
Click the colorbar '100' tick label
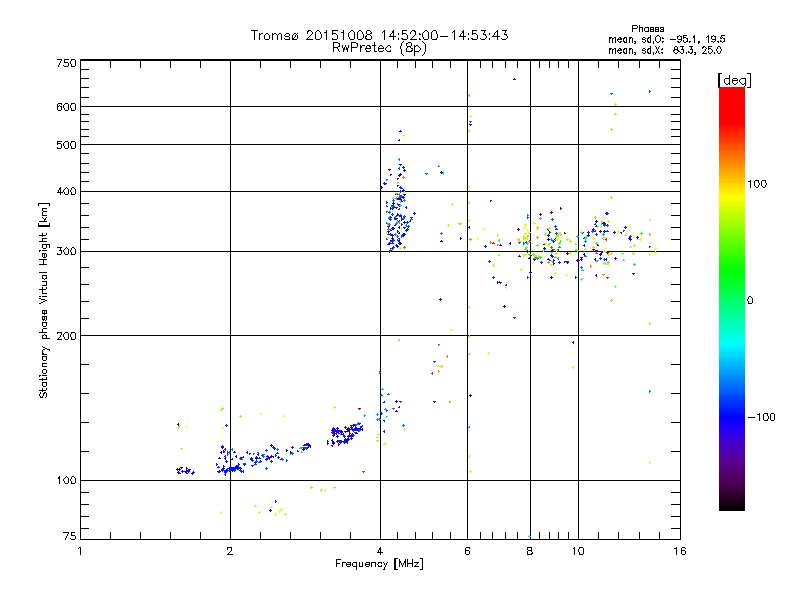click(x=757, y=184)
